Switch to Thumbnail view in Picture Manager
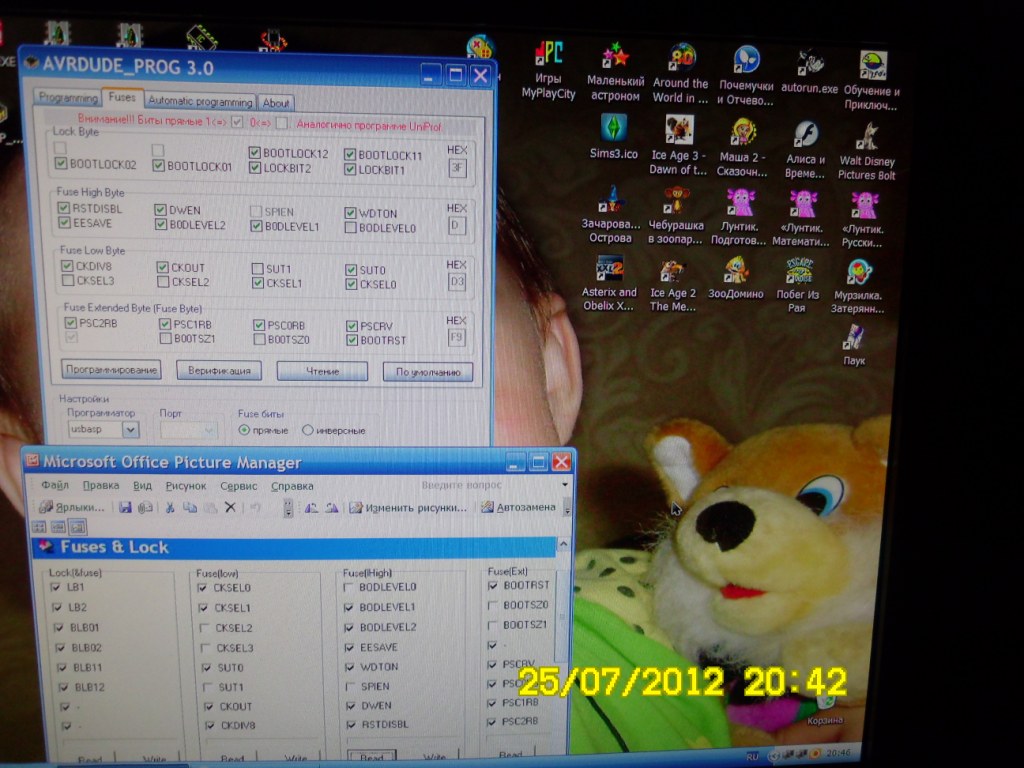Viewport: 1024px width, 768px height. (x=39, y=527)
